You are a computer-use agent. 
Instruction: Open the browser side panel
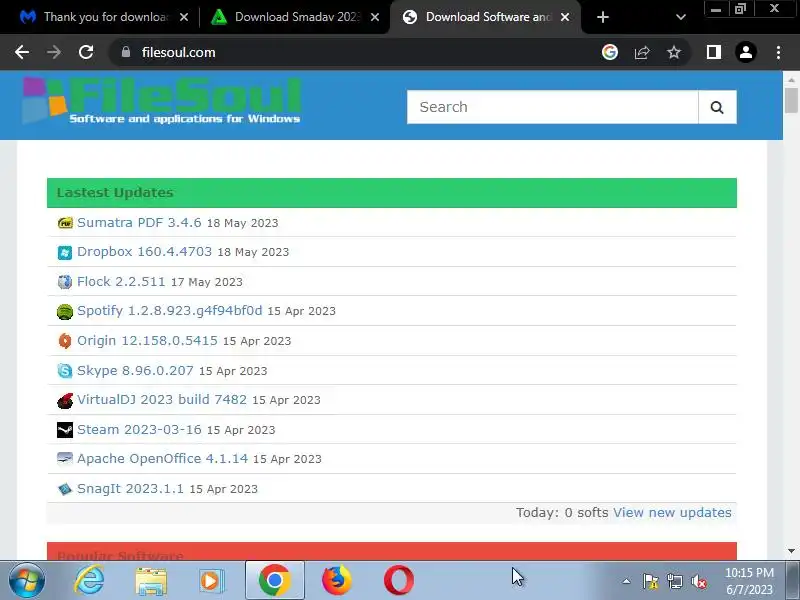pyautogui.click(x=714, y=52)
